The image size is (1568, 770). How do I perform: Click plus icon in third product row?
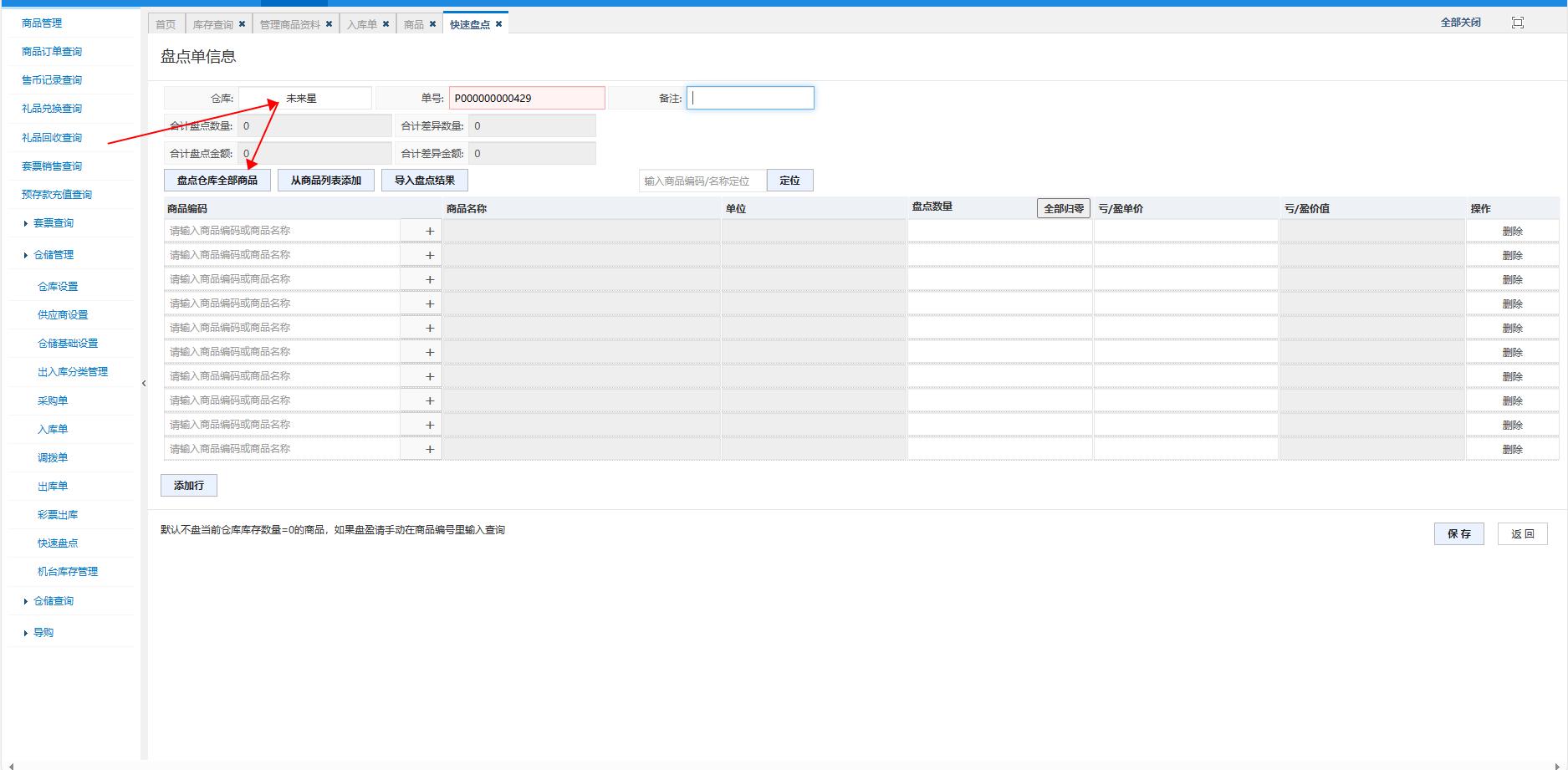430,279
